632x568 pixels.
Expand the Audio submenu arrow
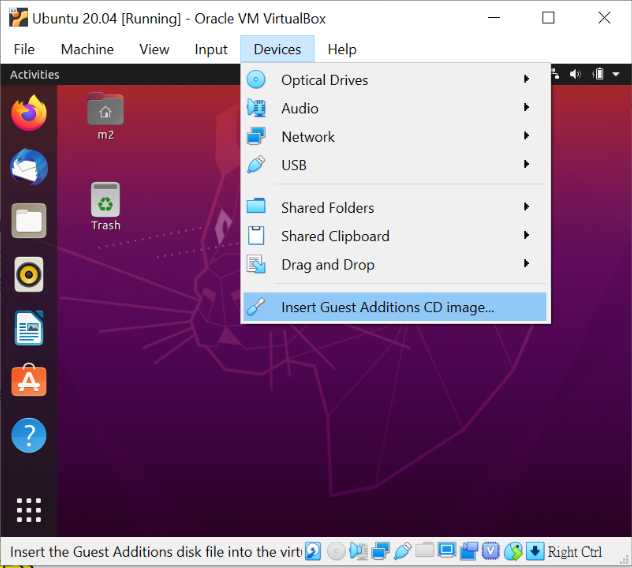(526, 107)
